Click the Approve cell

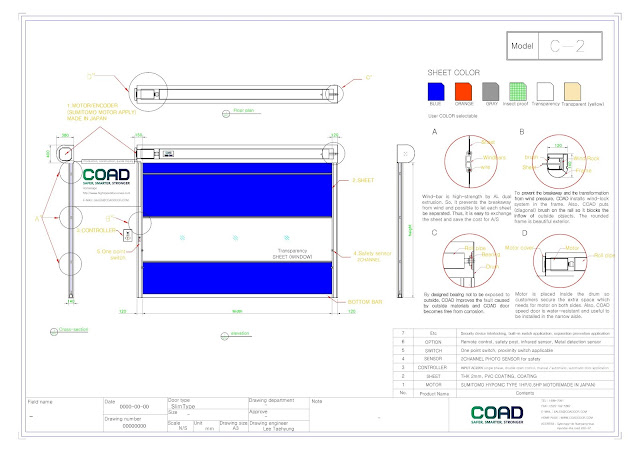279,414
